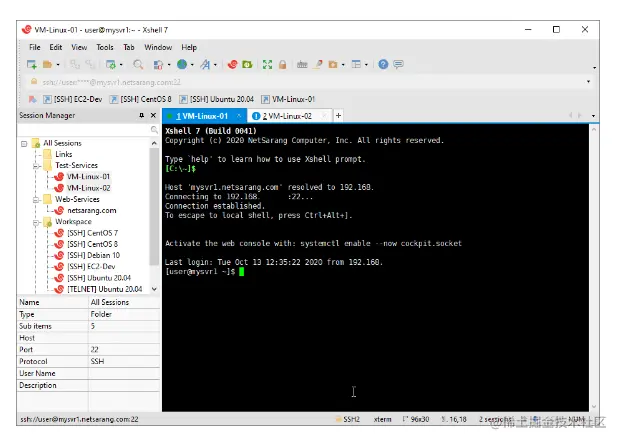
Task: Click the lock screen padlock icon
Action: pyautogui.click(x=282, y=64)
